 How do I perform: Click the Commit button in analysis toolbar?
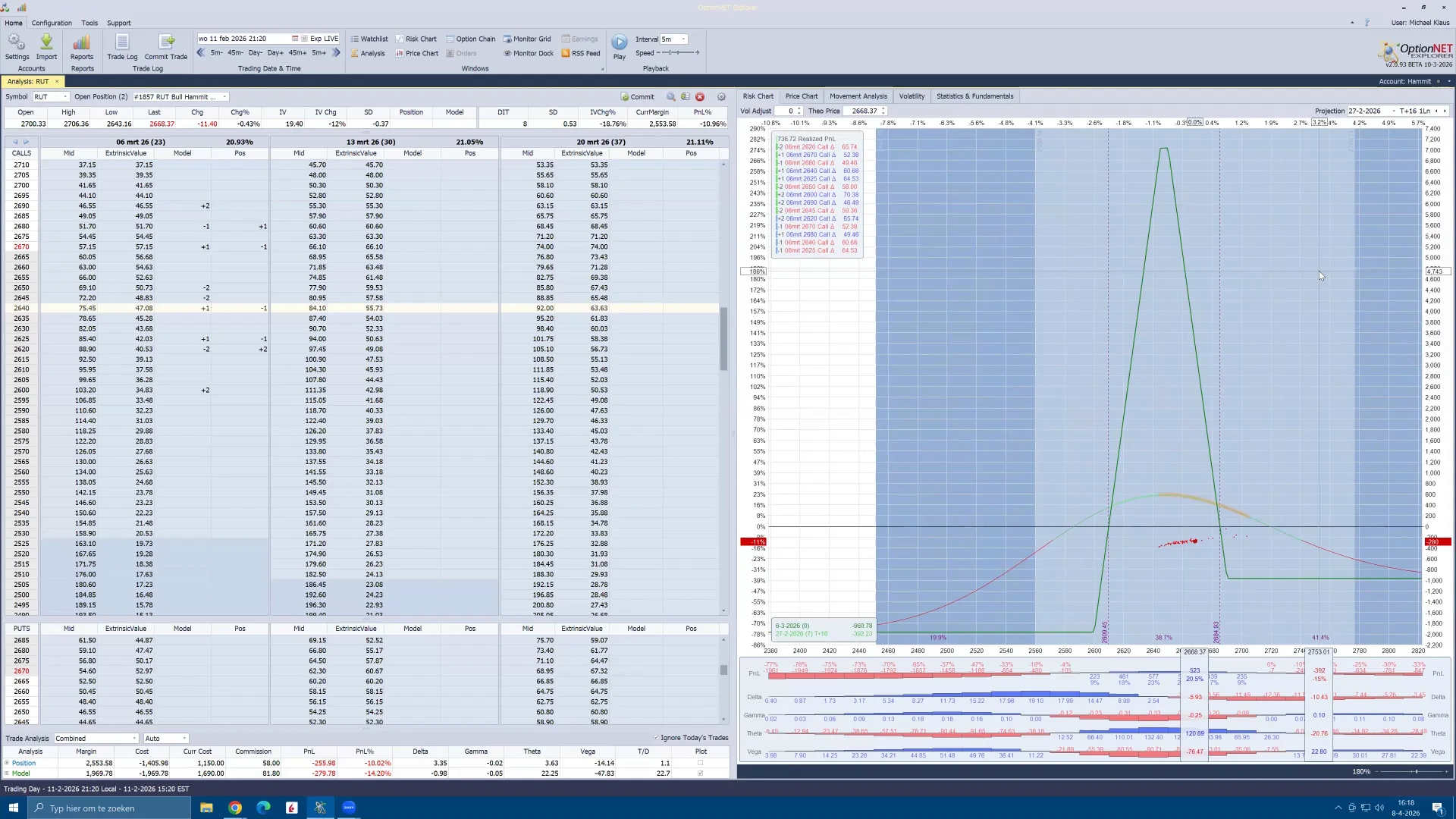click(x=638, y=97)
